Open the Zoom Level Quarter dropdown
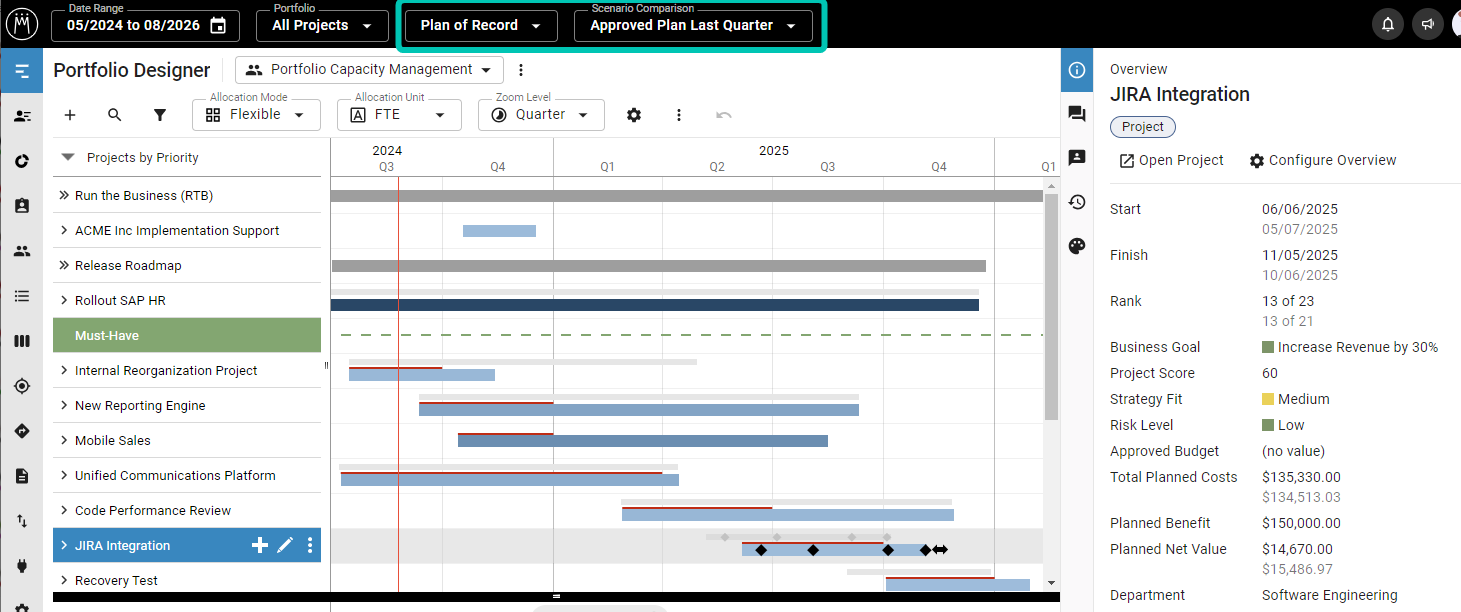This screenshot has width=1461, height=612. (x=541, y=115)
